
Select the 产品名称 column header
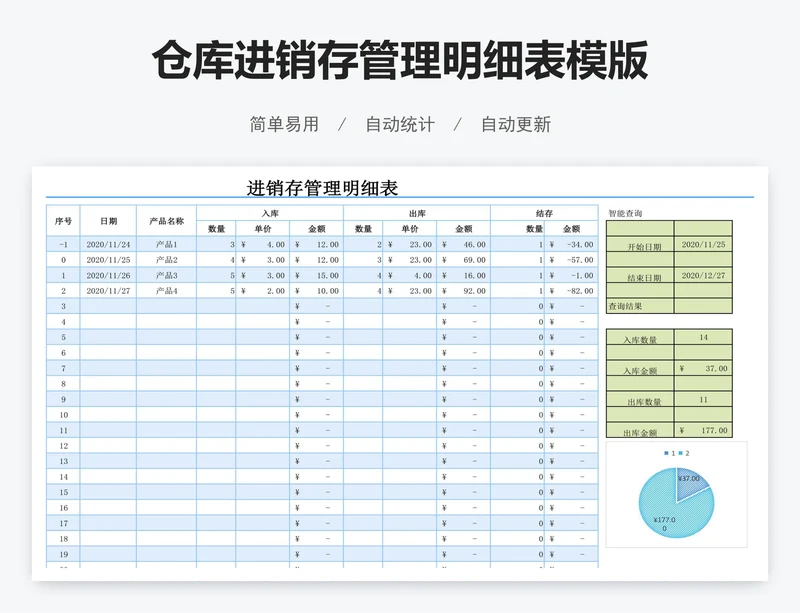click(166, 221)
